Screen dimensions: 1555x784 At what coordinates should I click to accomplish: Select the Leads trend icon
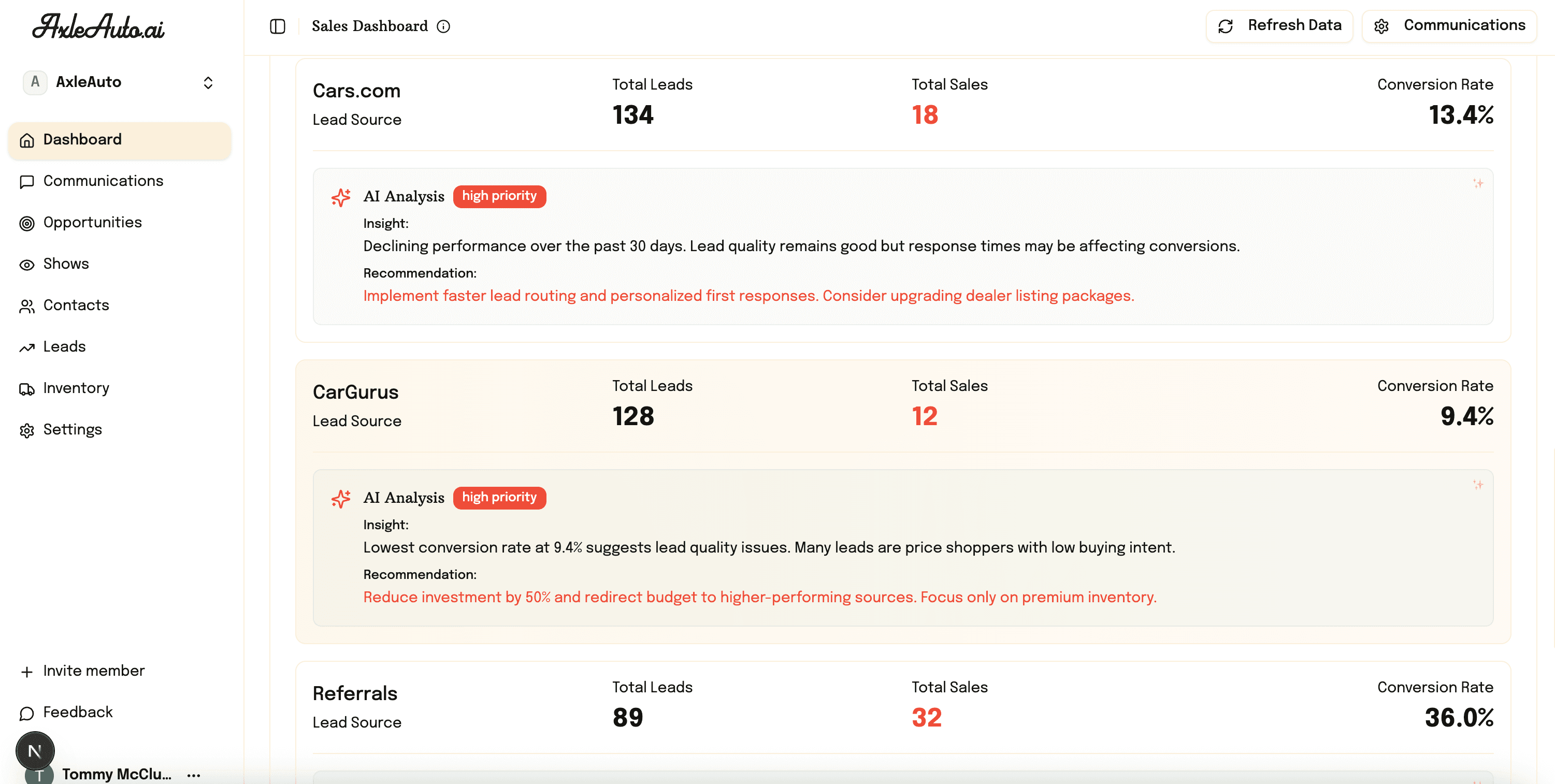click(x=26, y=347)
